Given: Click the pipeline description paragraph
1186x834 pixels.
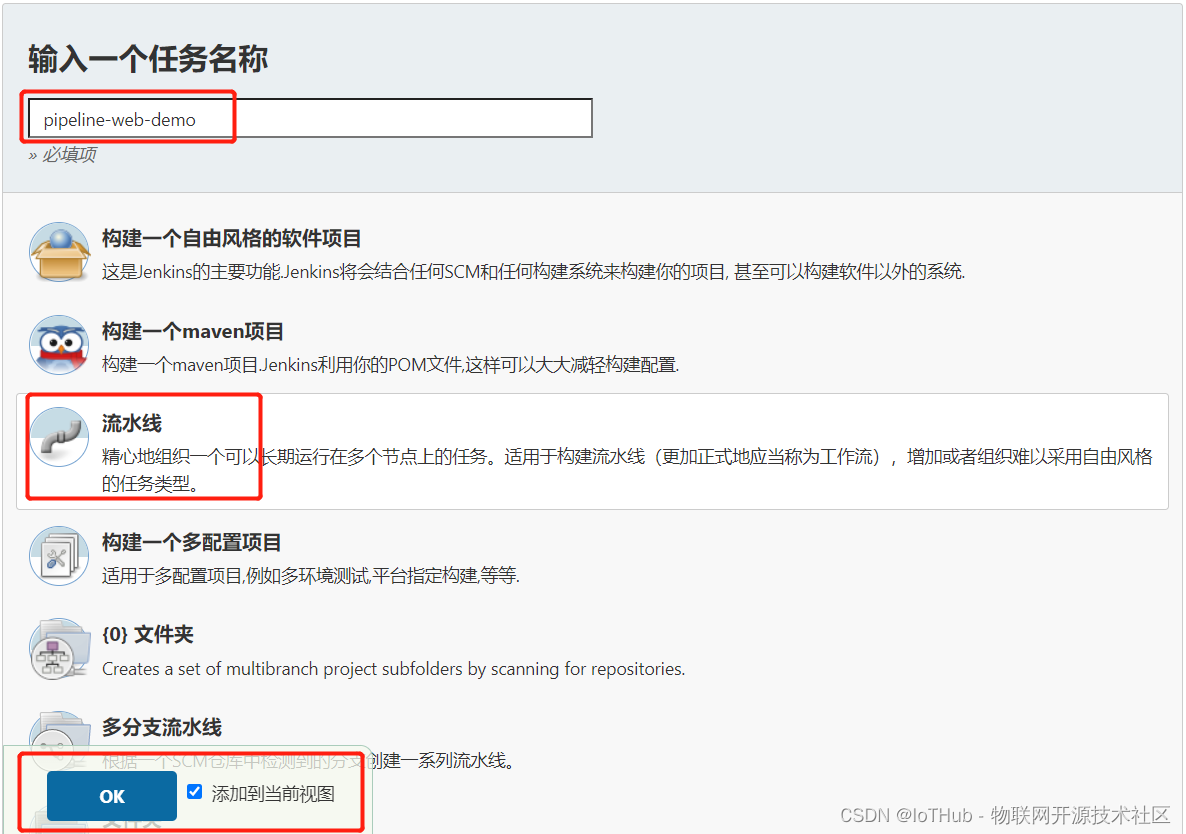Looking at the screenshot, I should point(627,470).
